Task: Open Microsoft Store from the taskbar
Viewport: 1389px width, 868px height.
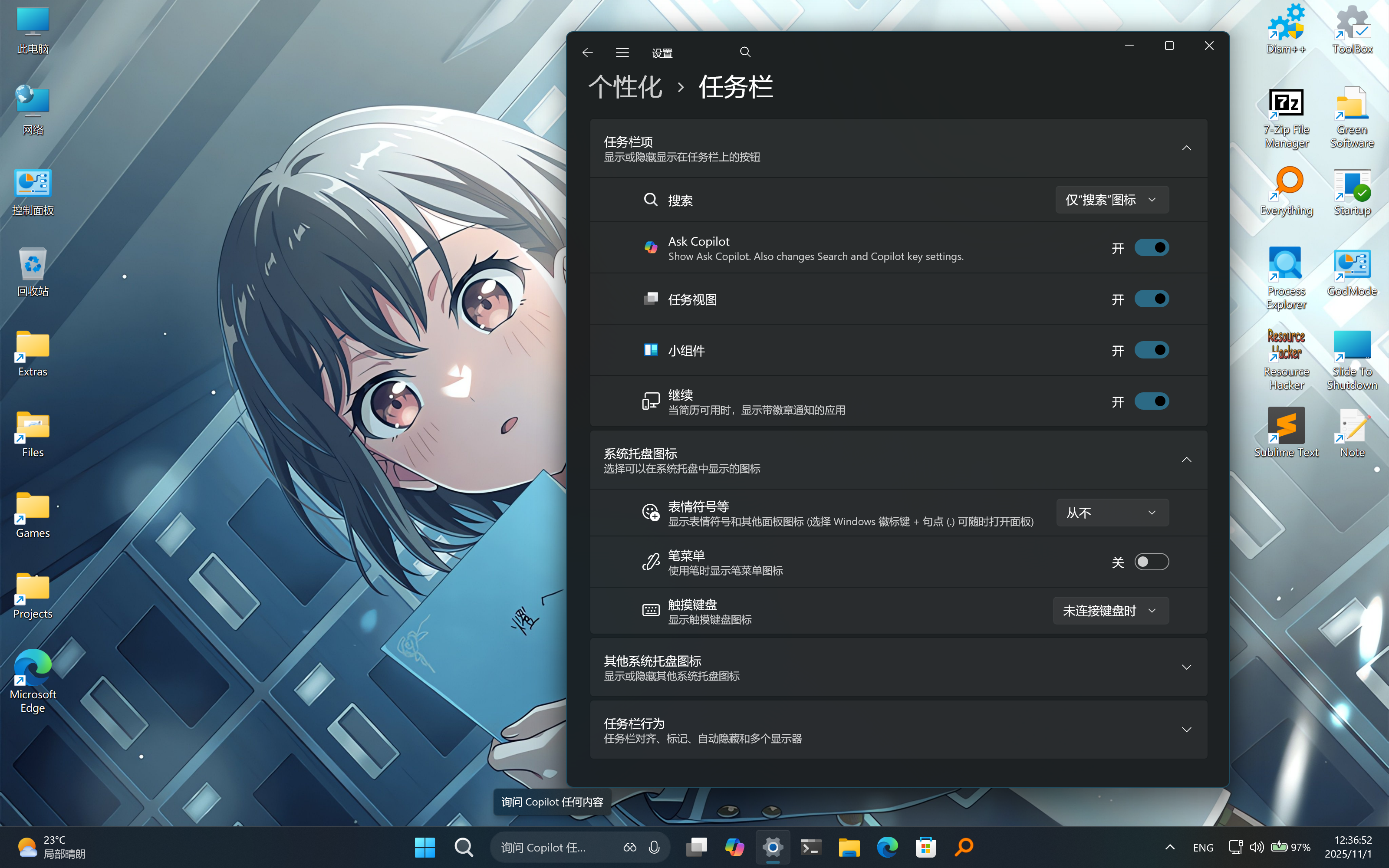Action: [x=926, y=847]
